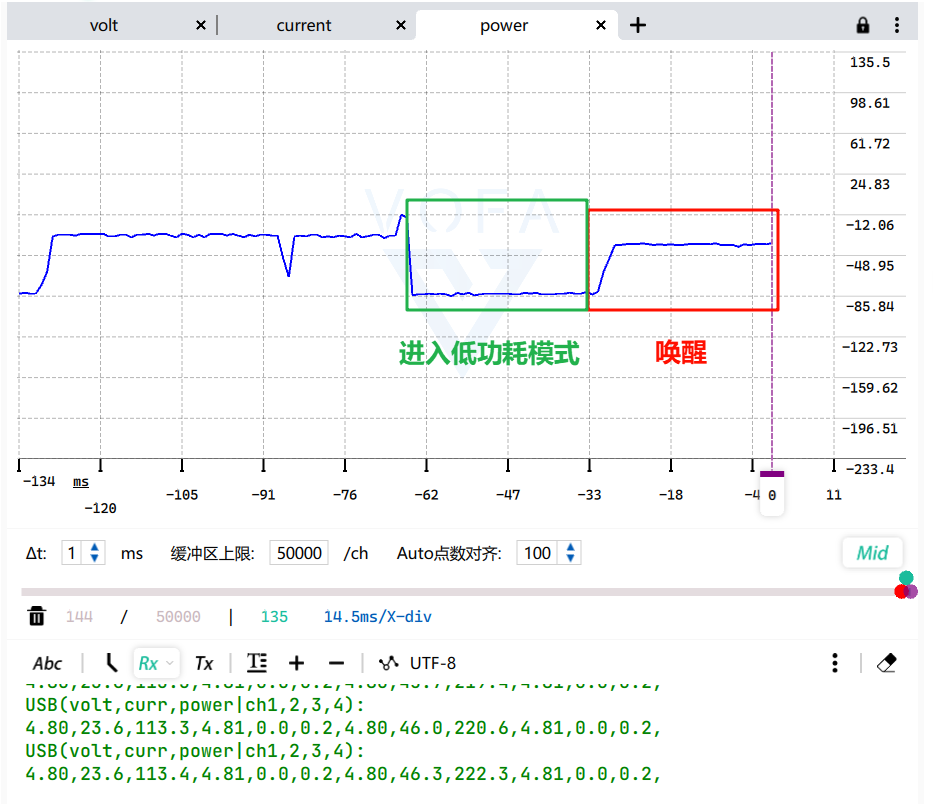Clear buffer with trash can icon
Viewport: 933px width, 804px height.
(x=36, y=616)
